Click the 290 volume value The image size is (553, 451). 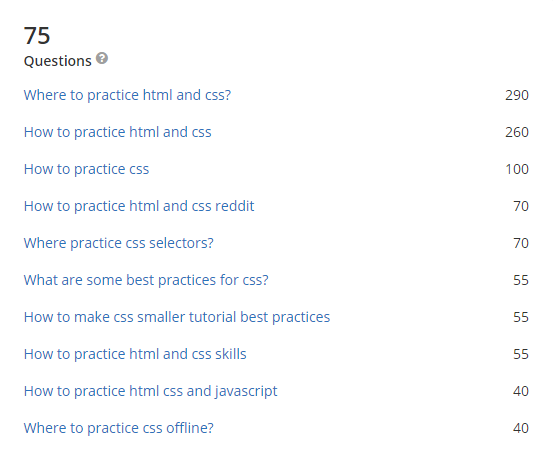(517, 95)
